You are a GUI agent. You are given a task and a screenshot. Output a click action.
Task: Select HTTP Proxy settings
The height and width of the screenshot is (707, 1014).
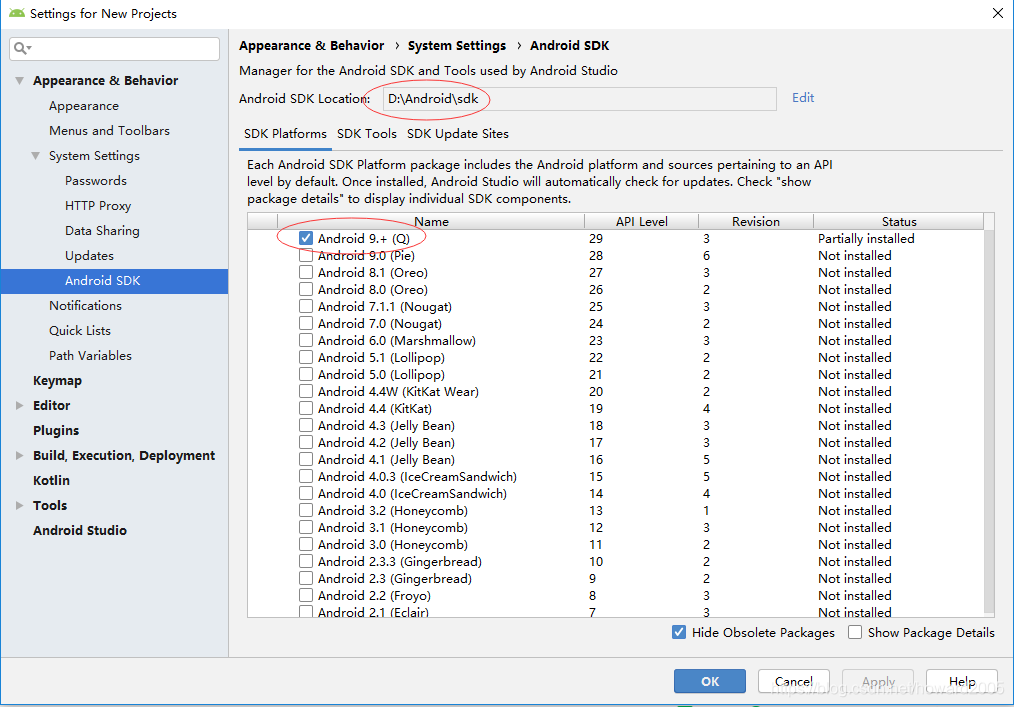(x=98, y=206)
